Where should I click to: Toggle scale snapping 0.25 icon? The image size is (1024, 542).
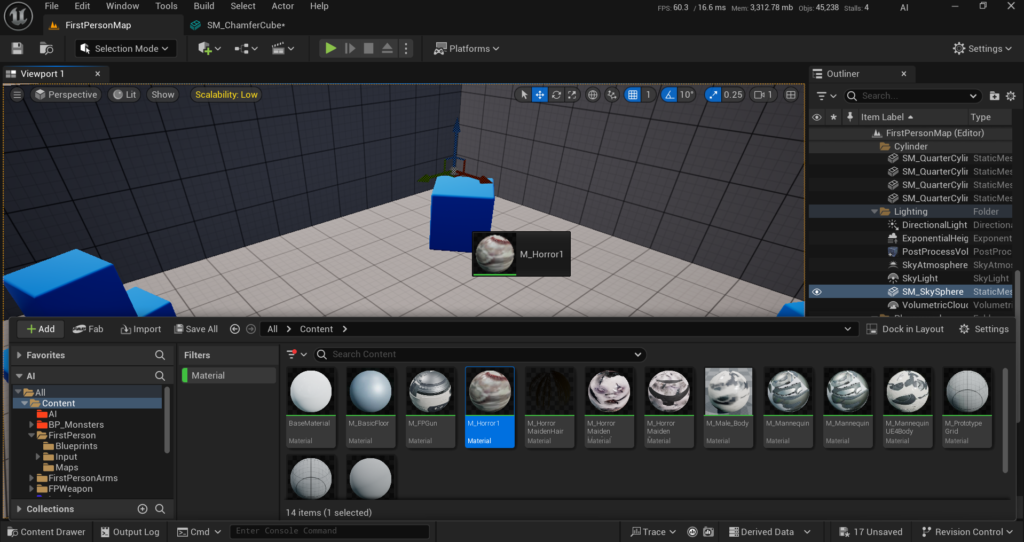click(712, 95)
